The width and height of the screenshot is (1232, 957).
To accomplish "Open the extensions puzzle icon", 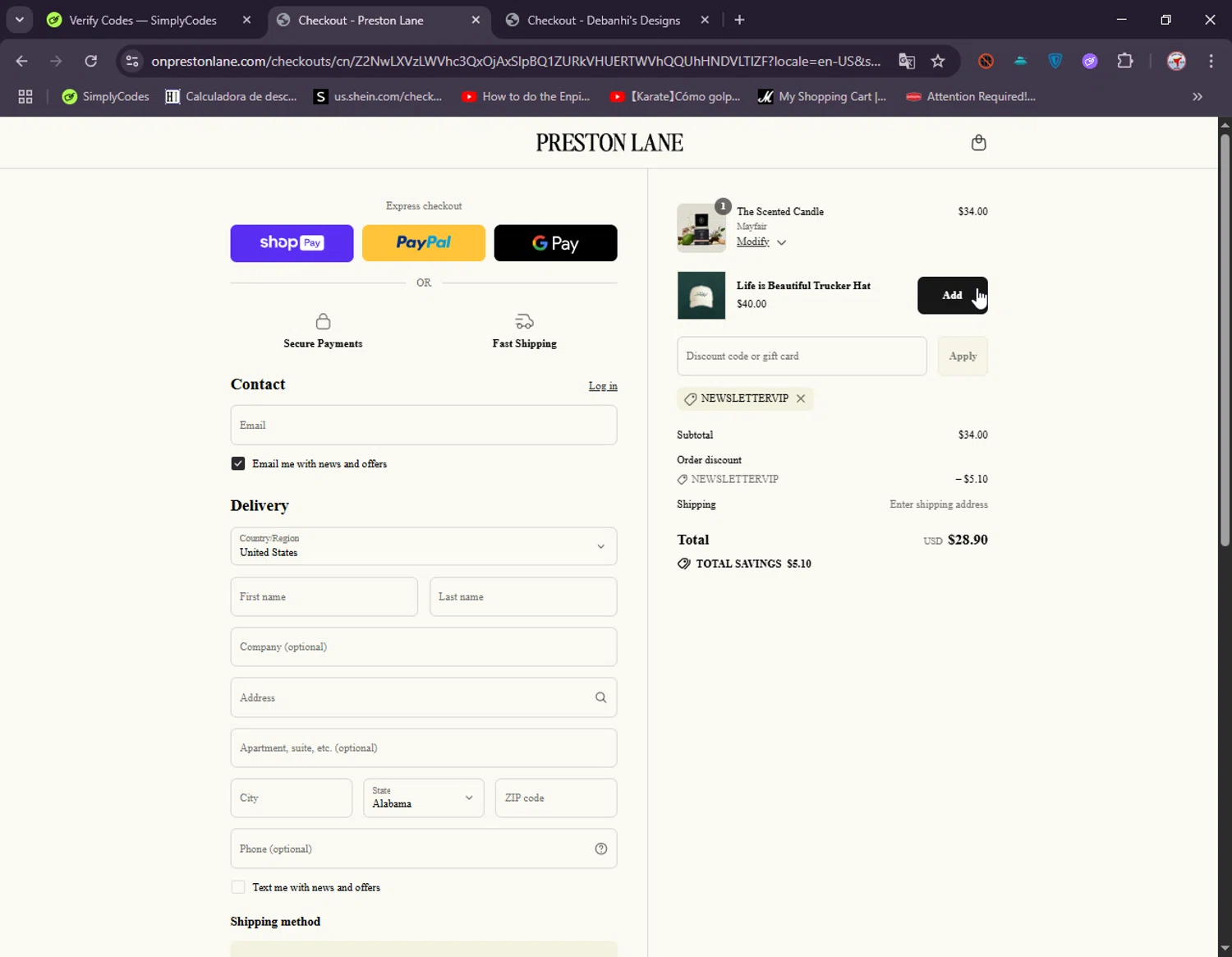I will pos(1125,61).
